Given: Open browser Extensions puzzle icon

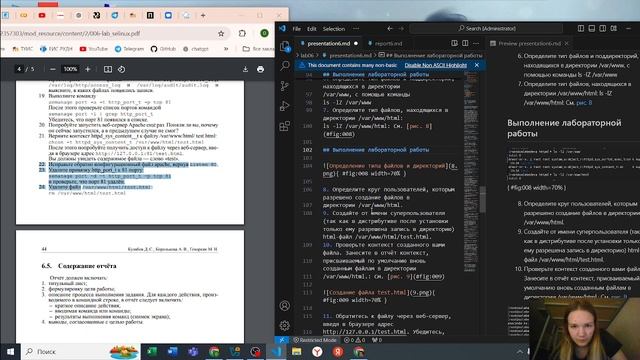Looking at the screenshot, I should (242, 33).
